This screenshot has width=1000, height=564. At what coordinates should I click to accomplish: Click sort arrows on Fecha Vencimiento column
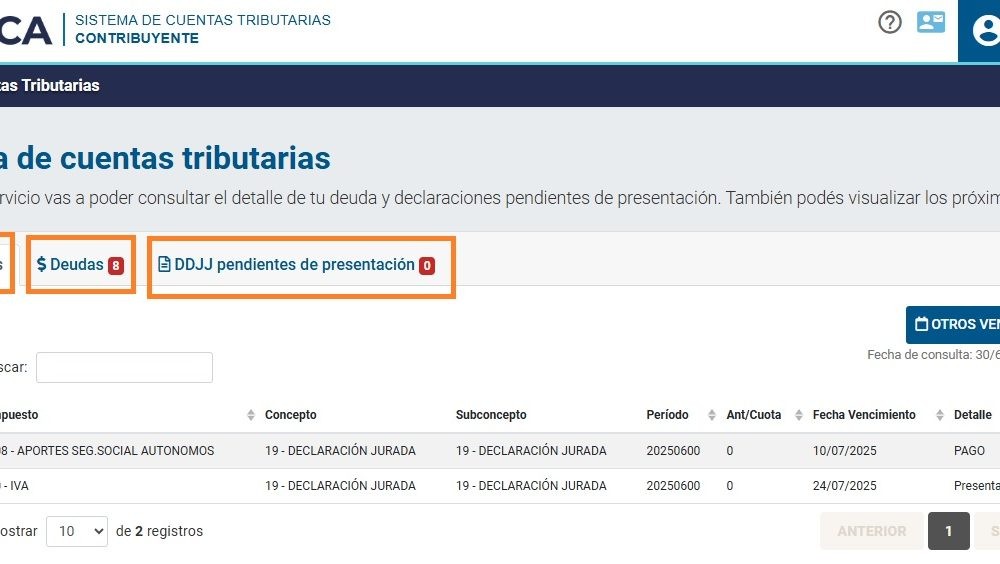940,415
